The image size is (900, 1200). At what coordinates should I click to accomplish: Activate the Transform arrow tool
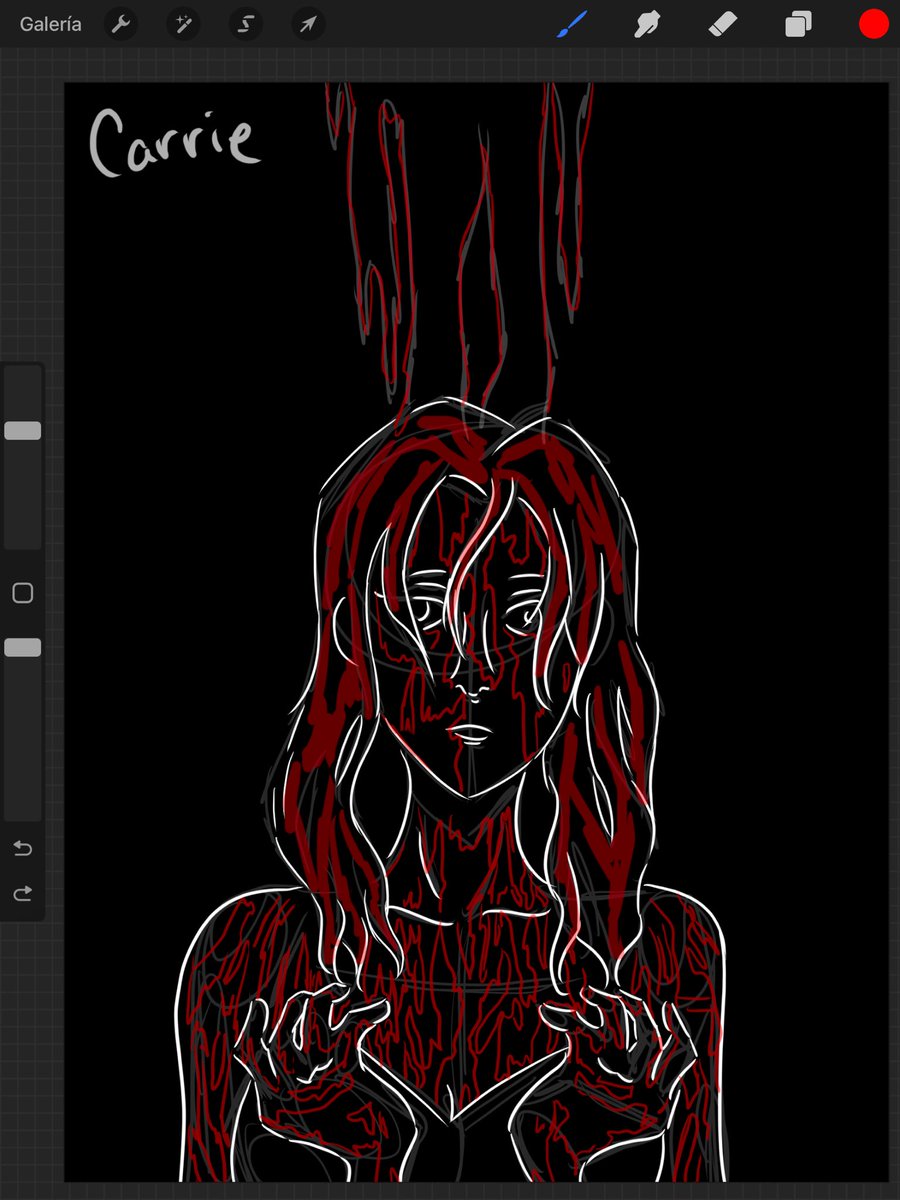point(308,24)
